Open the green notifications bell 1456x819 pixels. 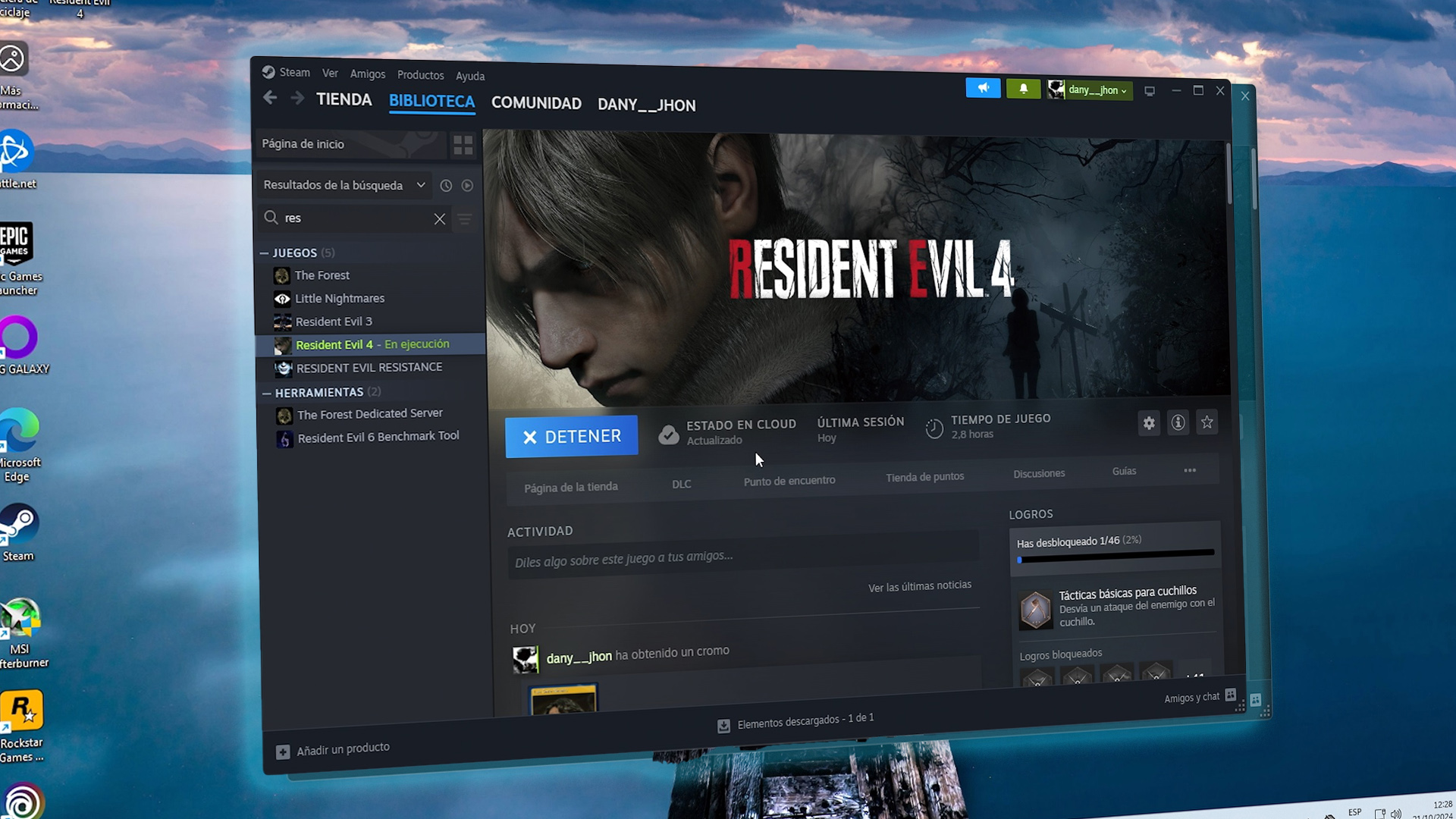(1023, 89)
